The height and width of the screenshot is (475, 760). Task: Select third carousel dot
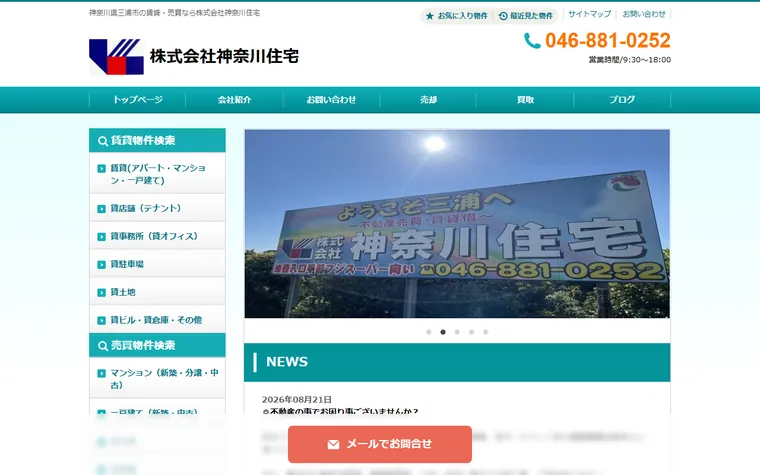pyautogui.click(x=457, y=332)
